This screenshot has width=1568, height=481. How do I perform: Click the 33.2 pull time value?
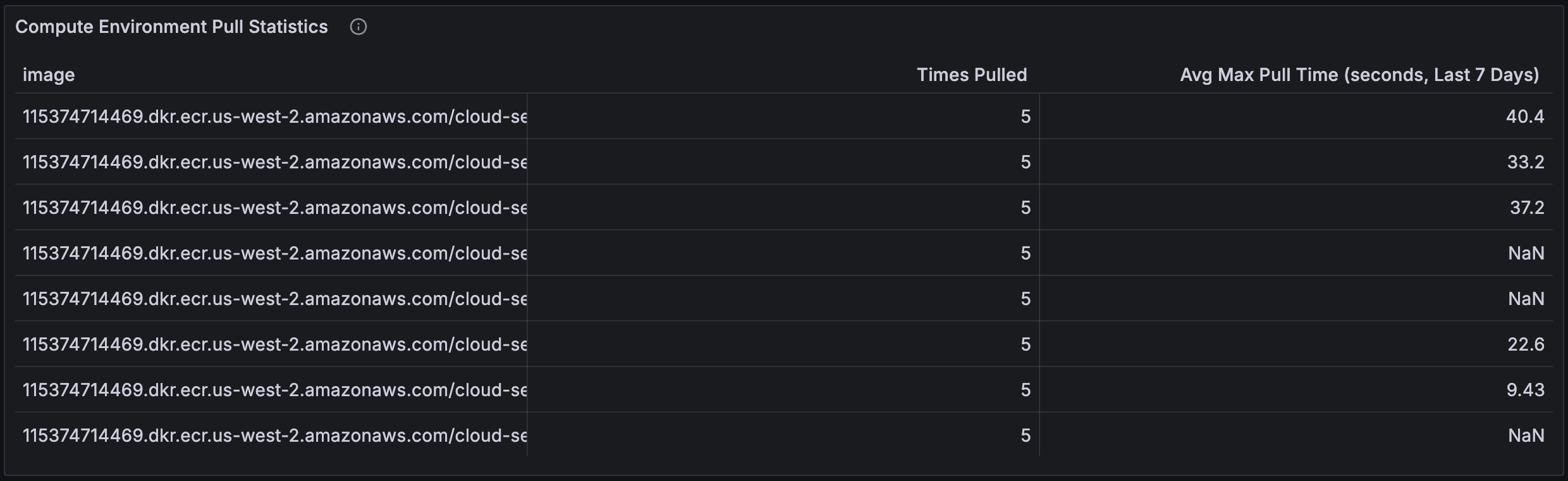pos(1526,162)
